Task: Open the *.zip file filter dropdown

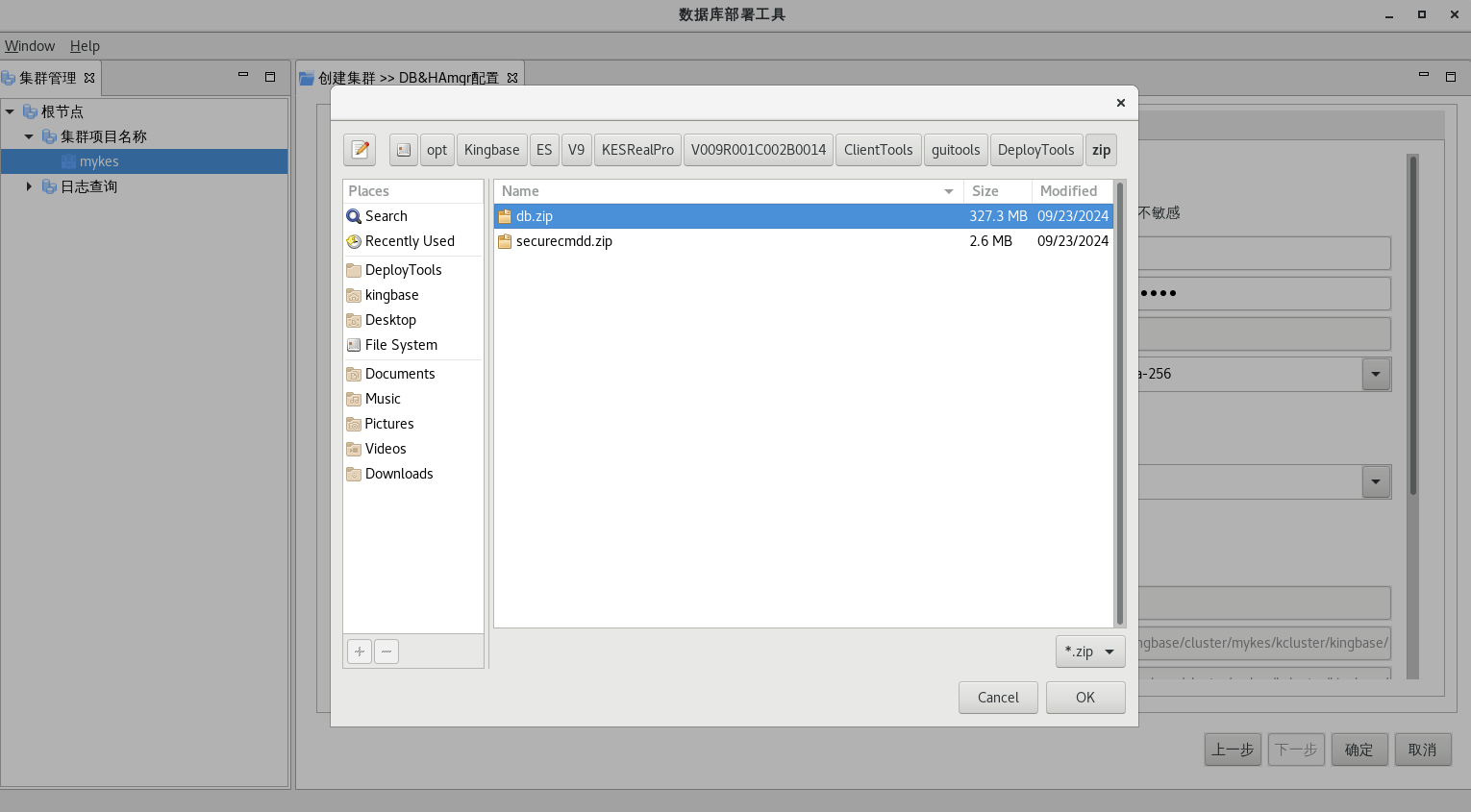Action: (x=1089, y=652)
